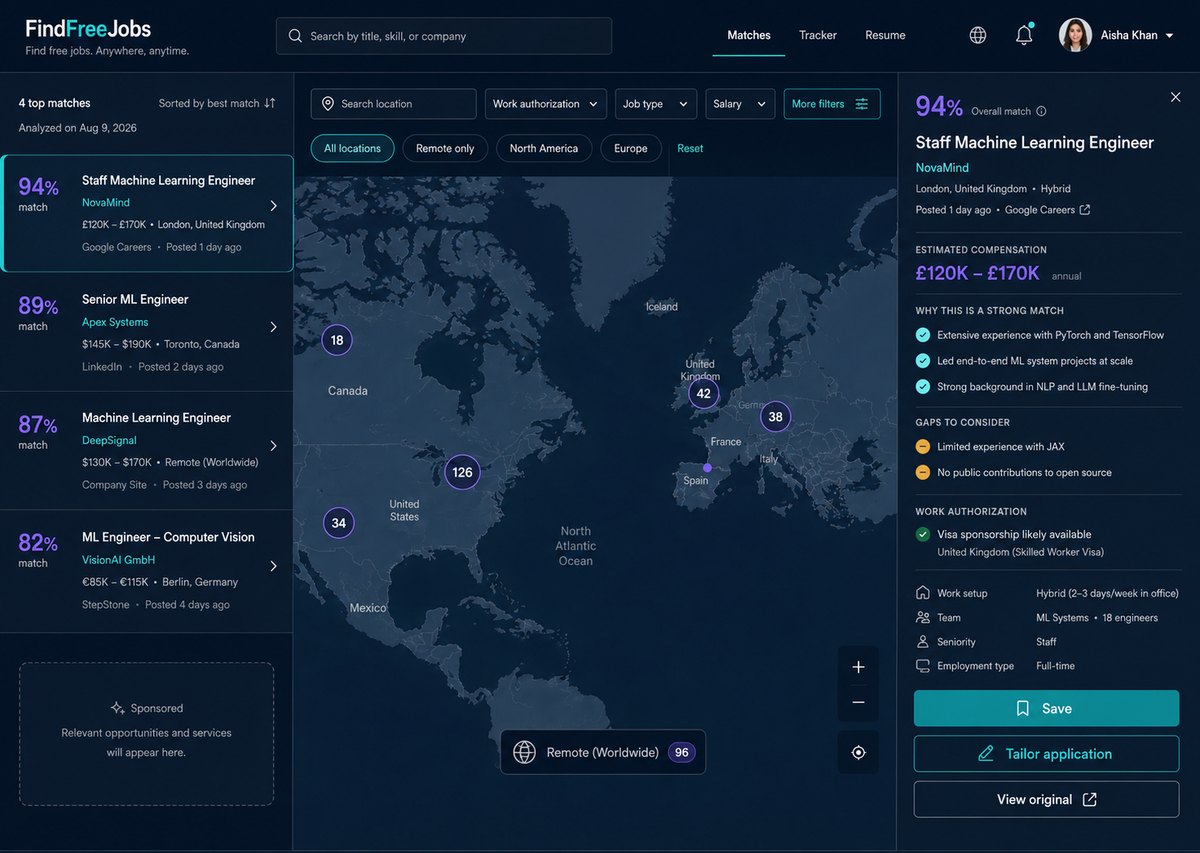Click the map cluster marker 38

(x=775, y=417)
